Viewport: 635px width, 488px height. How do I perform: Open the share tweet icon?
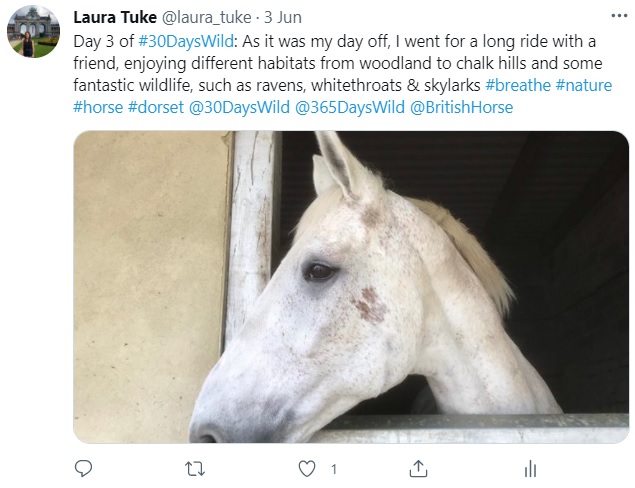[x=420, y=467]
